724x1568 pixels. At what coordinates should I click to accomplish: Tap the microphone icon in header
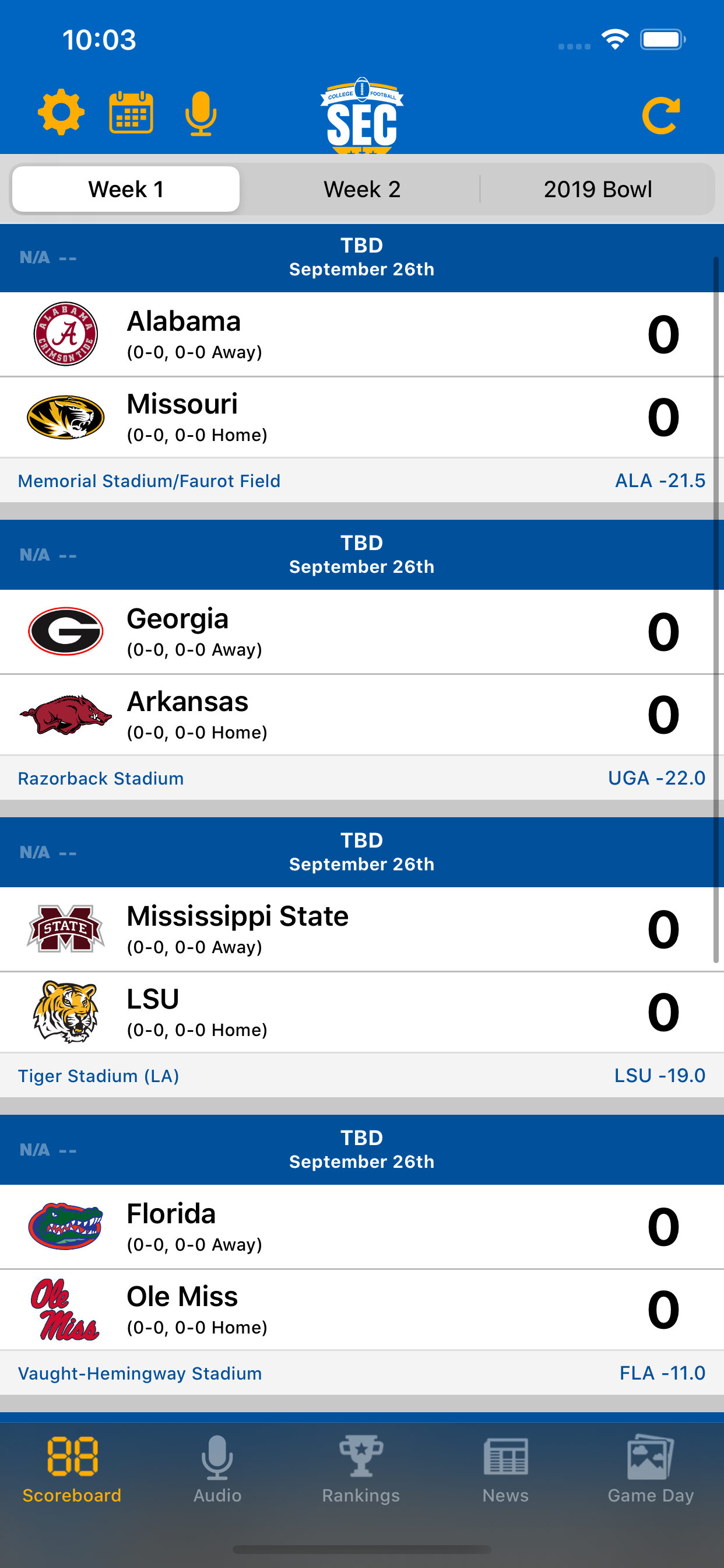[x=201, y=113]
